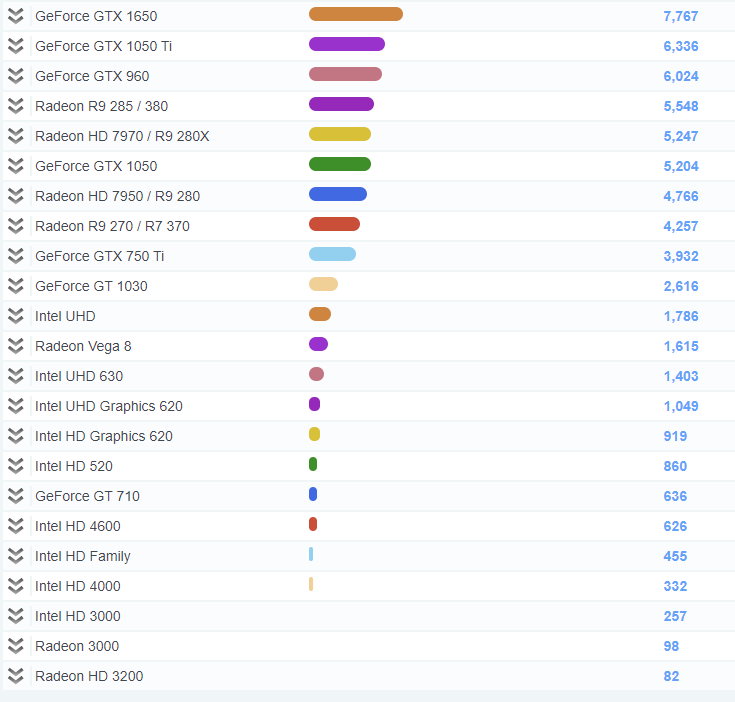Expand the Intel HD 3000 row chevron
735x702 pixels.
(15, 616)
